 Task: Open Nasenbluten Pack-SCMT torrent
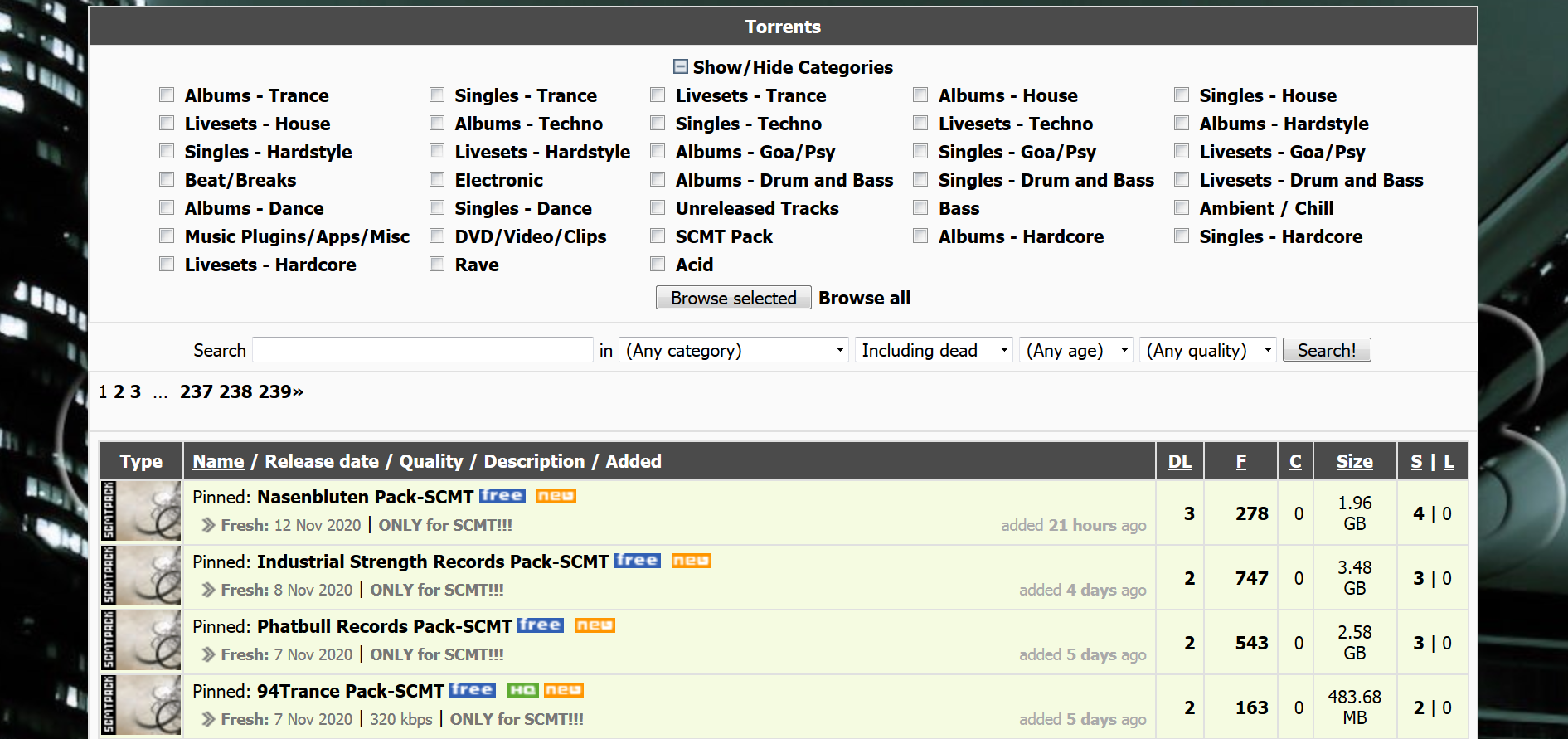tap(365, 497)
